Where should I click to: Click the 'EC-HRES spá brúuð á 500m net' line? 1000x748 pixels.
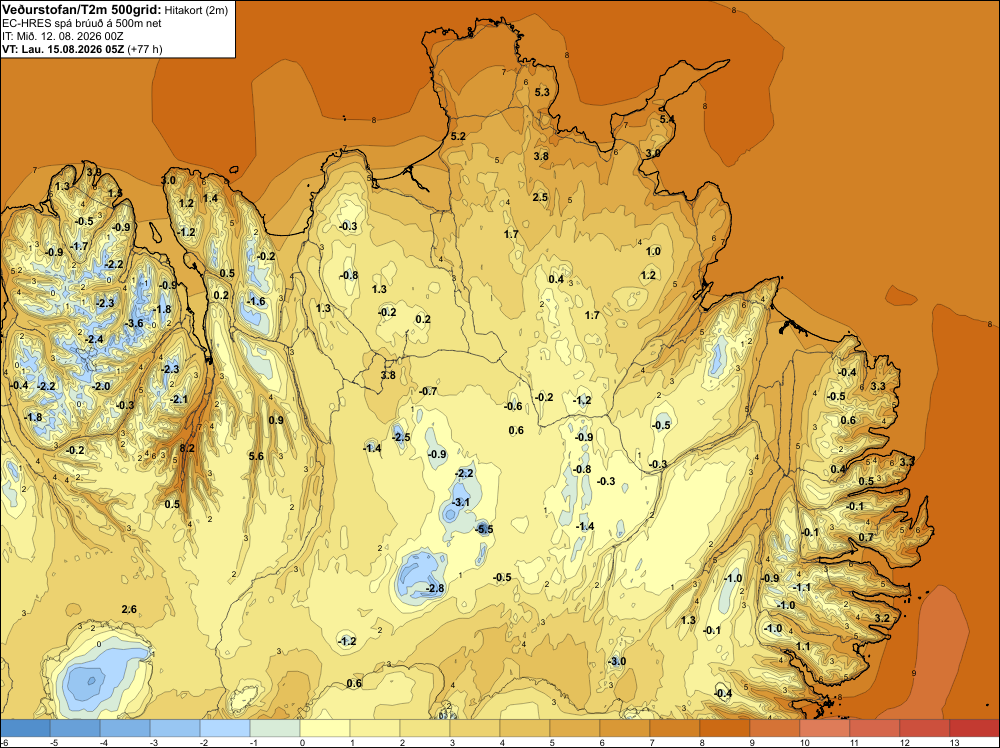click(x=82, y=23)
